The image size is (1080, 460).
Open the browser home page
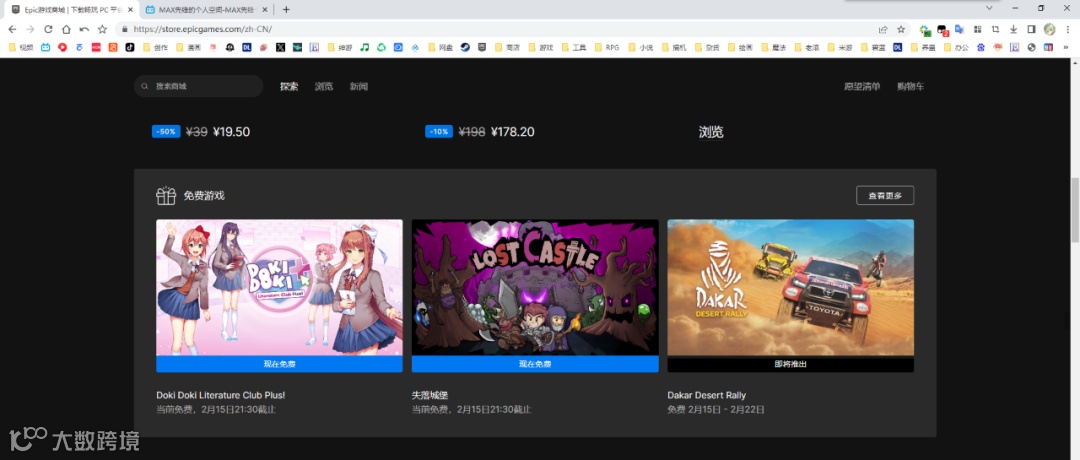click(x=66, y=29)
